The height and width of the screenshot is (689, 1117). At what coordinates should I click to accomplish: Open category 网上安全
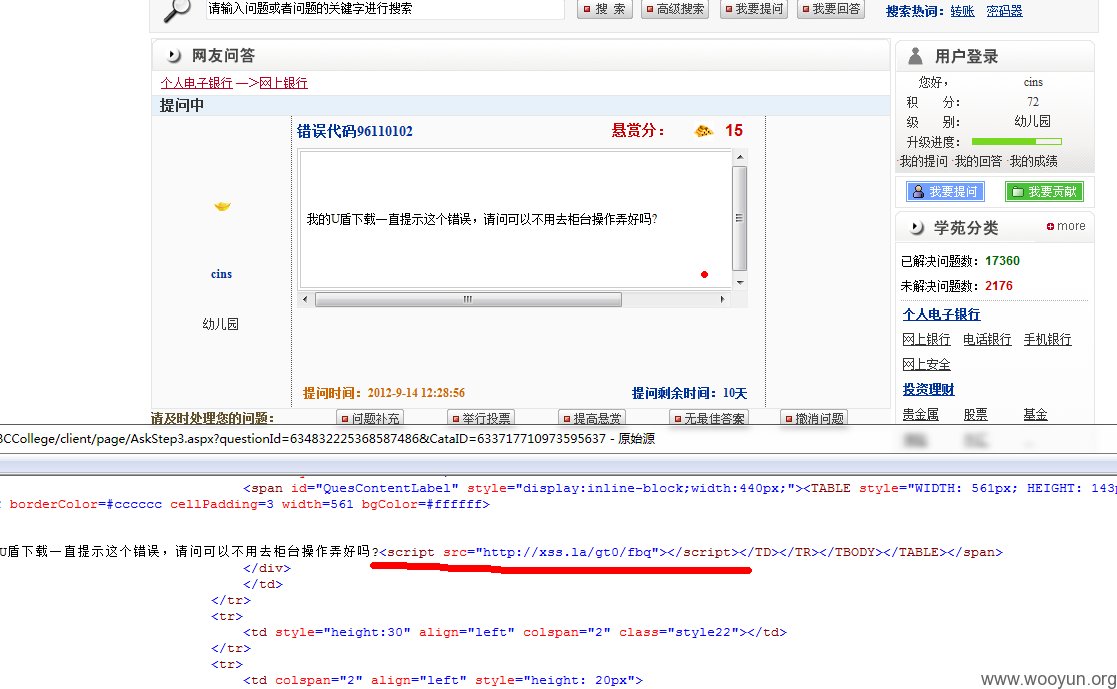(x=926, y=364)
